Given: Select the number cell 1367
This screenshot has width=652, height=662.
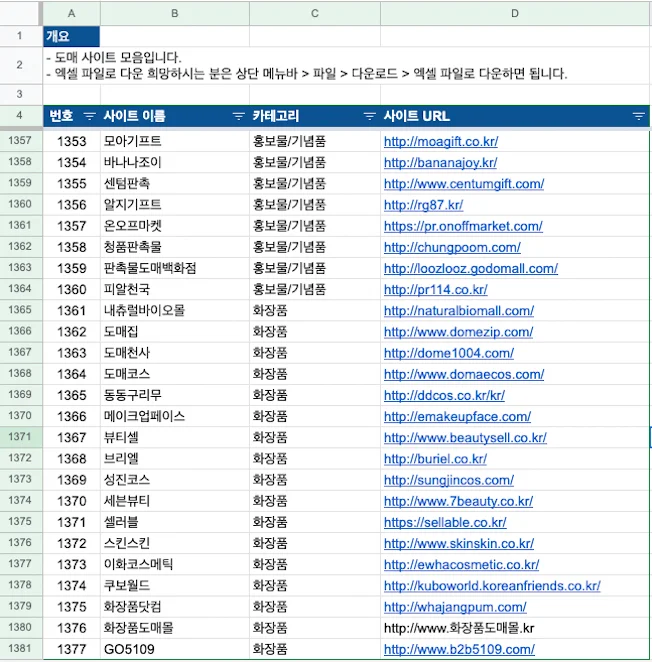Looking at the screenshot, I should tap(71, 437).
